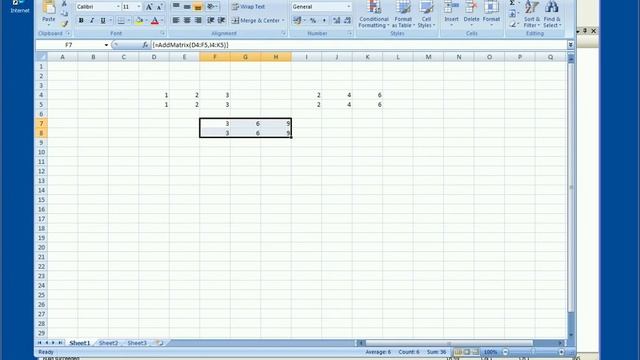This screenshot has height=360, width=640.
Task: Click the Accounting Number Format icon
Action: pyautogui.click(x=297, y=20)
